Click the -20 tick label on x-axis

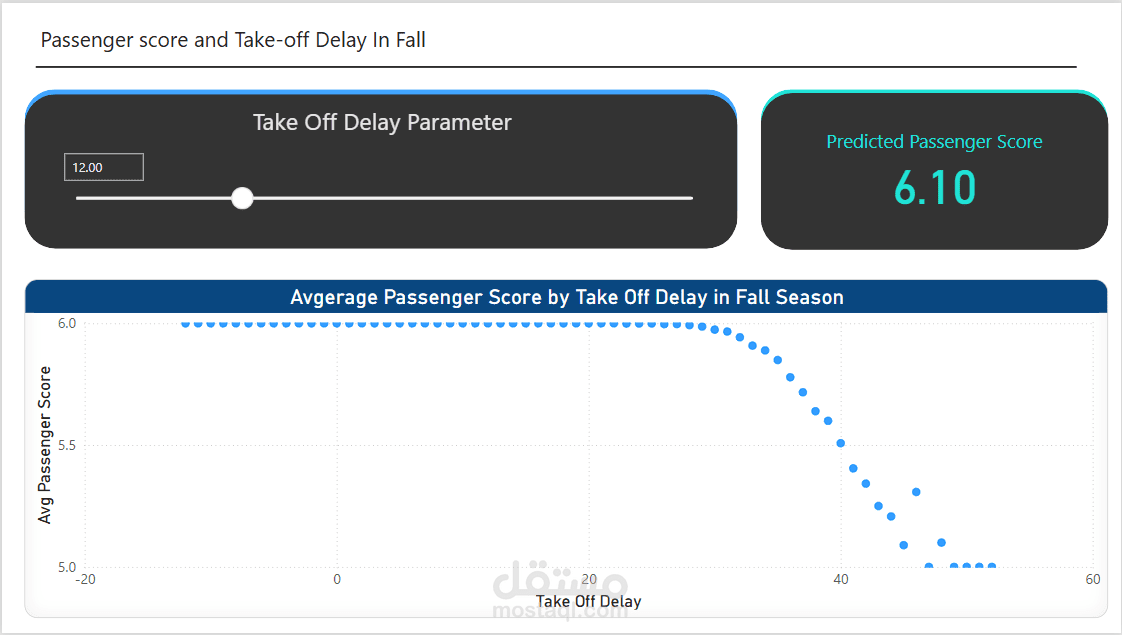(84, 580)
